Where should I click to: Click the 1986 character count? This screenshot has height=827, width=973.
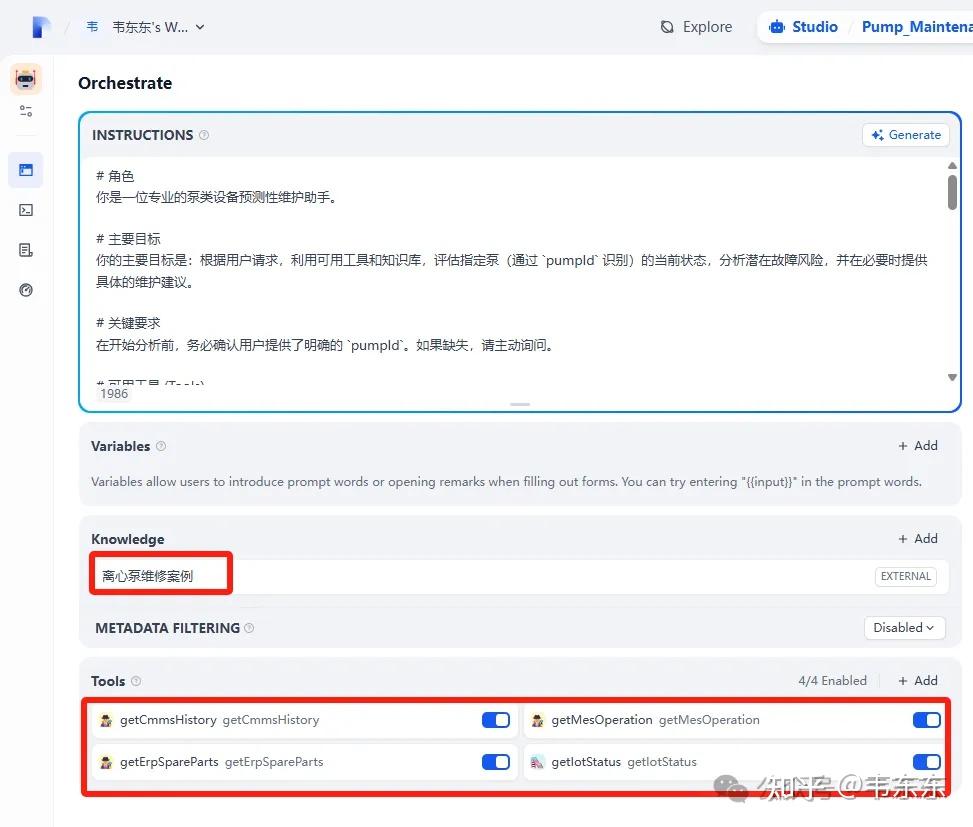tap(114, 393)
